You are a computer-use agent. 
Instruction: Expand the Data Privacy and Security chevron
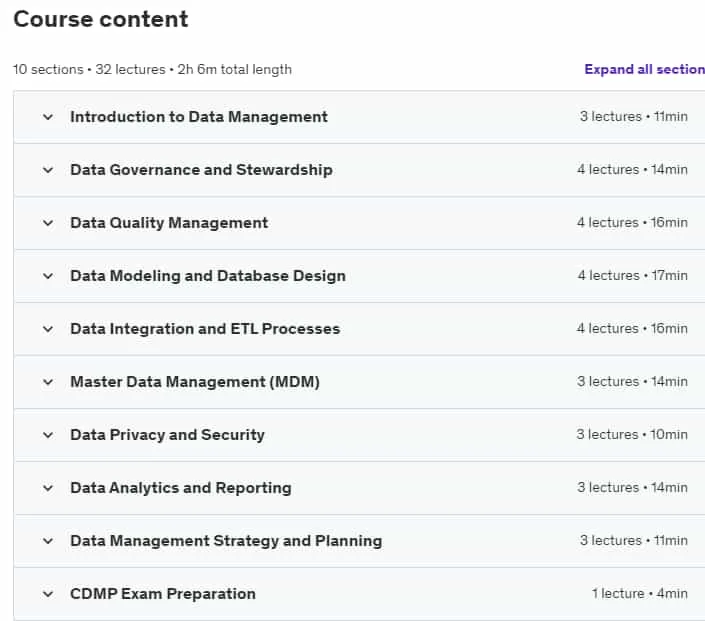(48, 435)
